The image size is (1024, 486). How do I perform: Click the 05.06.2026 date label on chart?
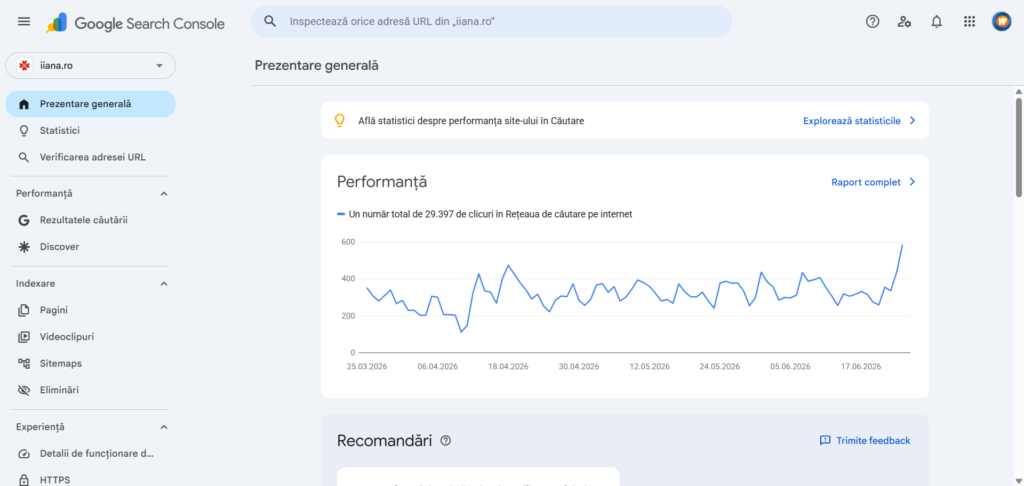(x=790, y=366)
